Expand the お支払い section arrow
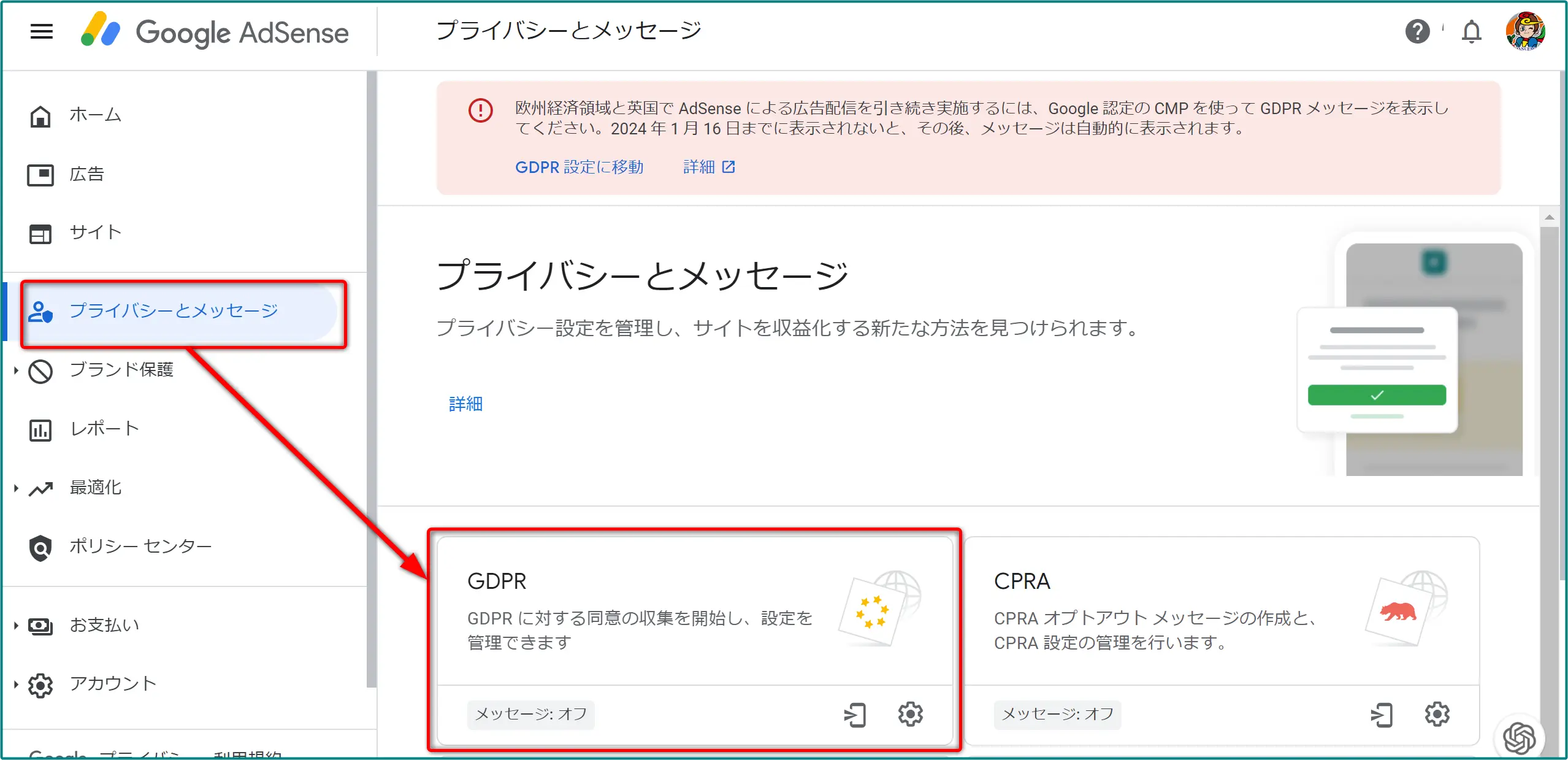Screen dimensions: 1568x760 pos(16,626)
